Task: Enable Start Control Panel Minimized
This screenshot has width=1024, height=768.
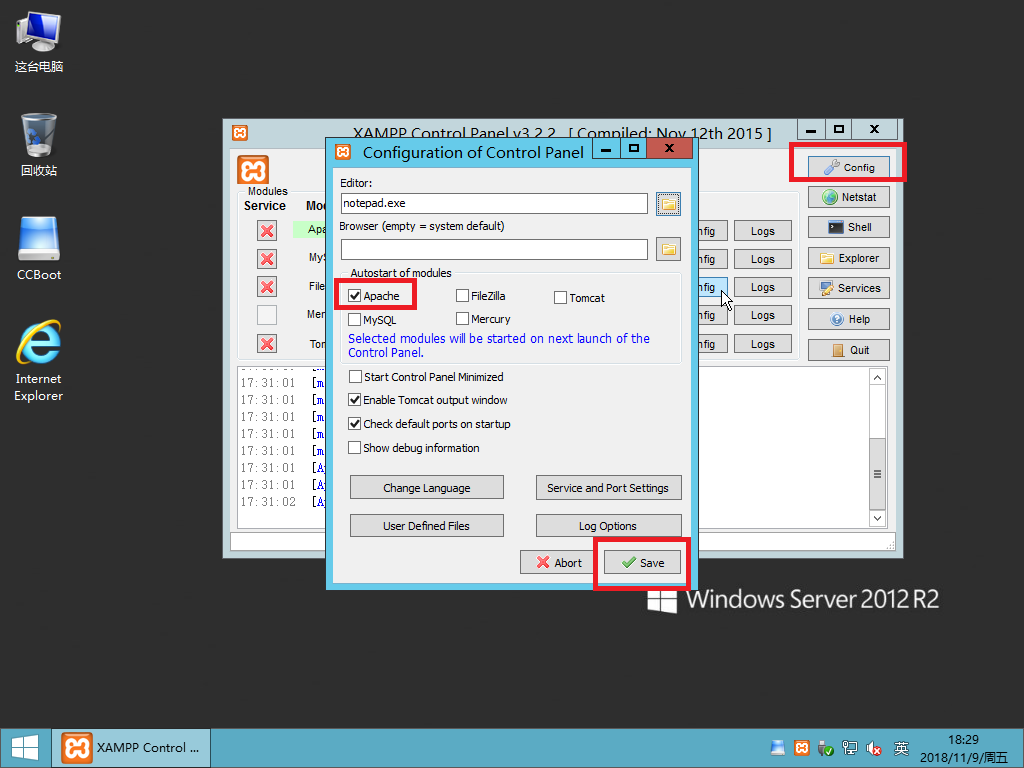Action: click(355, 377)
